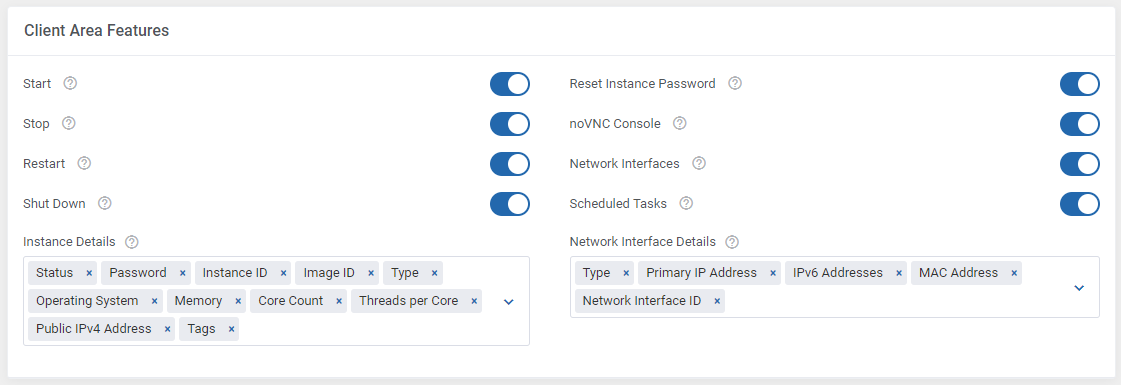
Task: Click help icon beside Reset Instance Password
Action: tap(735, 84)
